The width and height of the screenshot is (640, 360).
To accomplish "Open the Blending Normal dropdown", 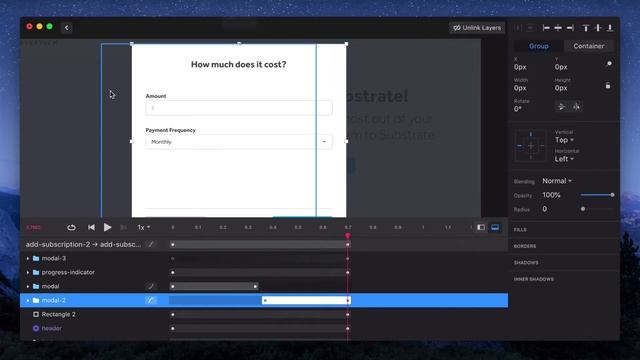I will click(557, 181).
